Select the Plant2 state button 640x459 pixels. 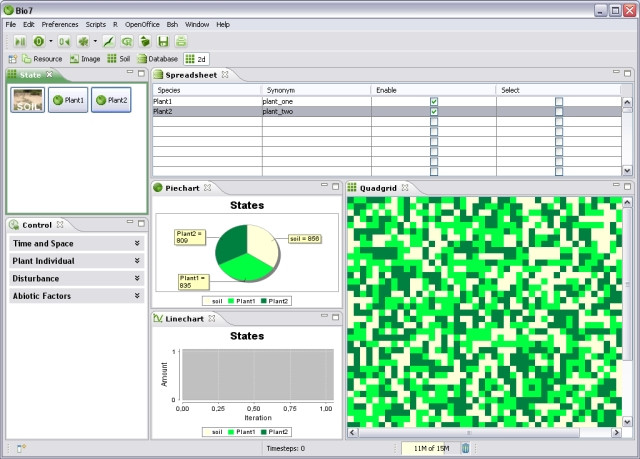pos(111,100)
